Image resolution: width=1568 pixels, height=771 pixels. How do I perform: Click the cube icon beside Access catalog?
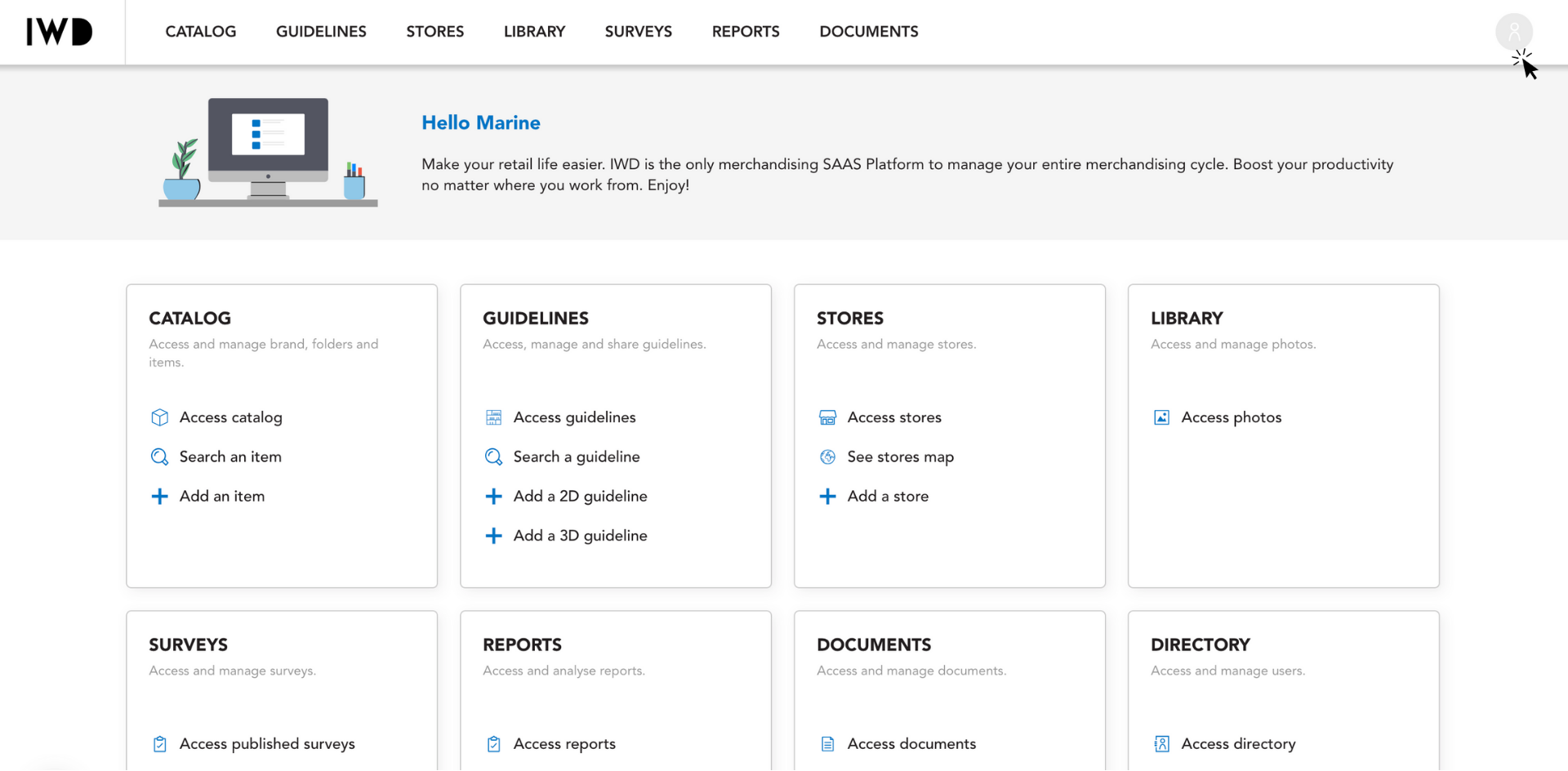point(160,417)
